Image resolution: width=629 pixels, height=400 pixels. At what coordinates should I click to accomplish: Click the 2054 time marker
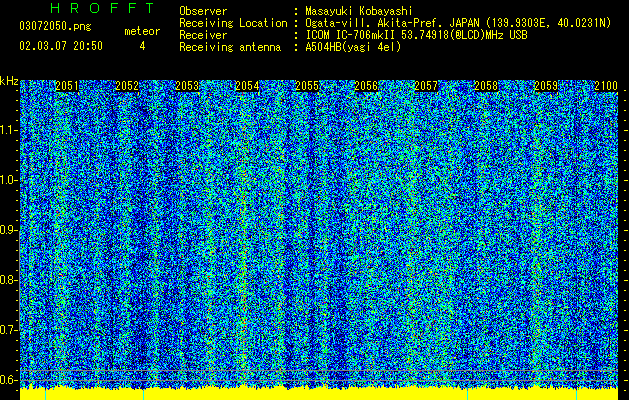click(247, 86)
